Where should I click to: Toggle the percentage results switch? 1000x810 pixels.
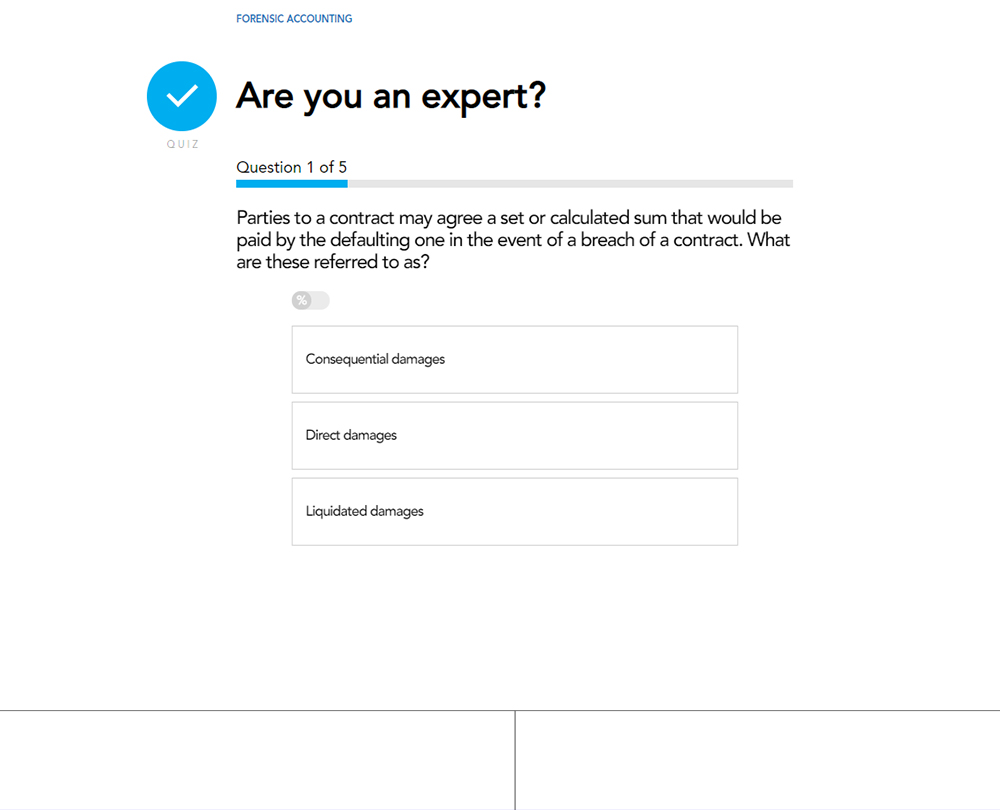pos(310,301)
